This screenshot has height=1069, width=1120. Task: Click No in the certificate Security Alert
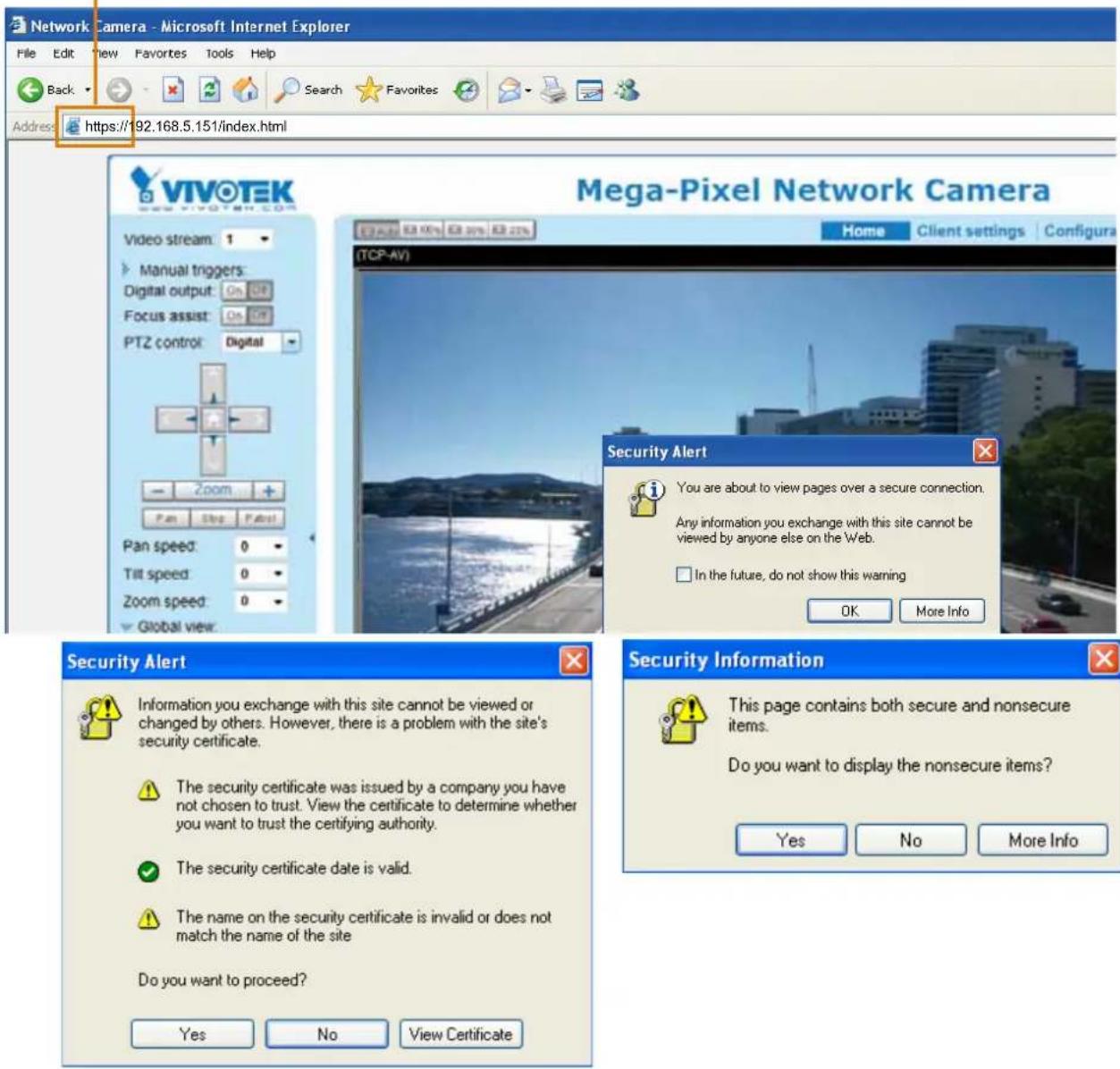click(x=327, y=1034)
